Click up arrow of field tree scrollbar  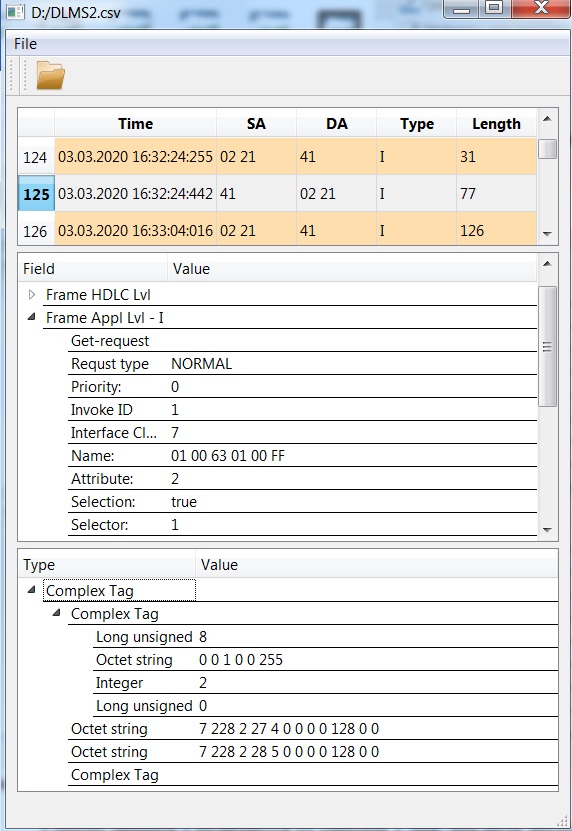[x=548, y=264]
